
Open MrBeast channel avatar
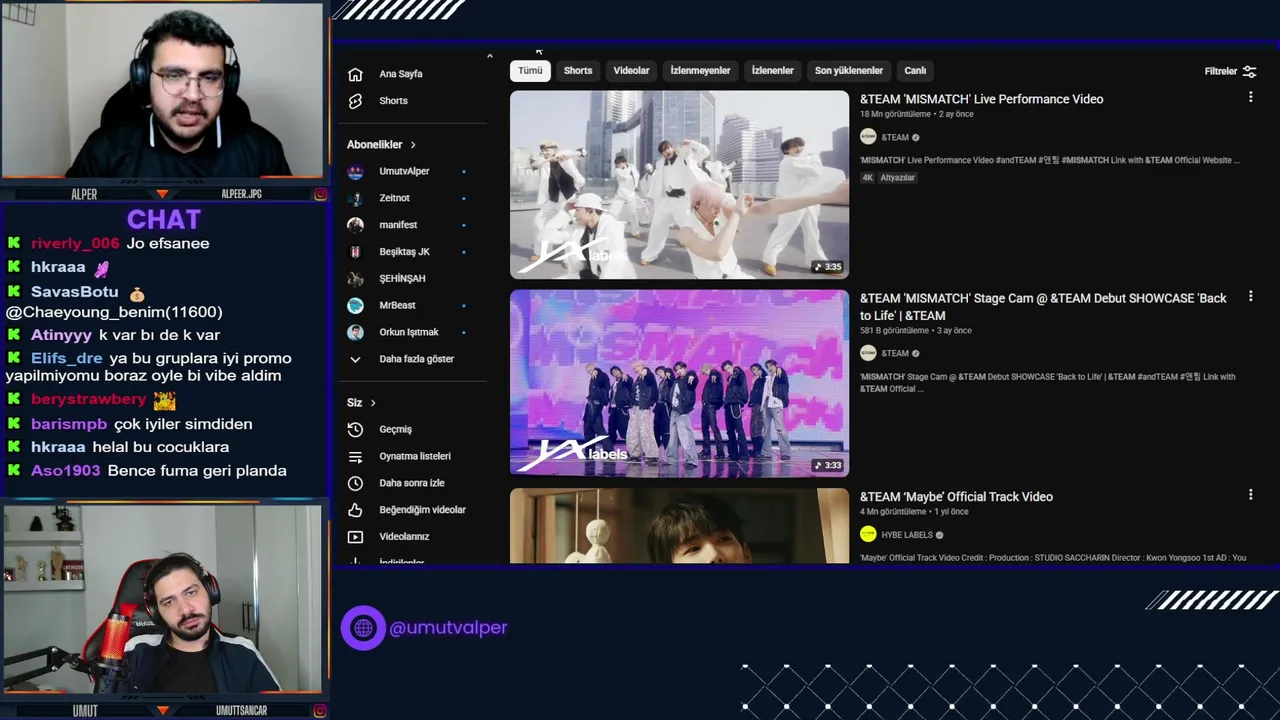[355, 305]
